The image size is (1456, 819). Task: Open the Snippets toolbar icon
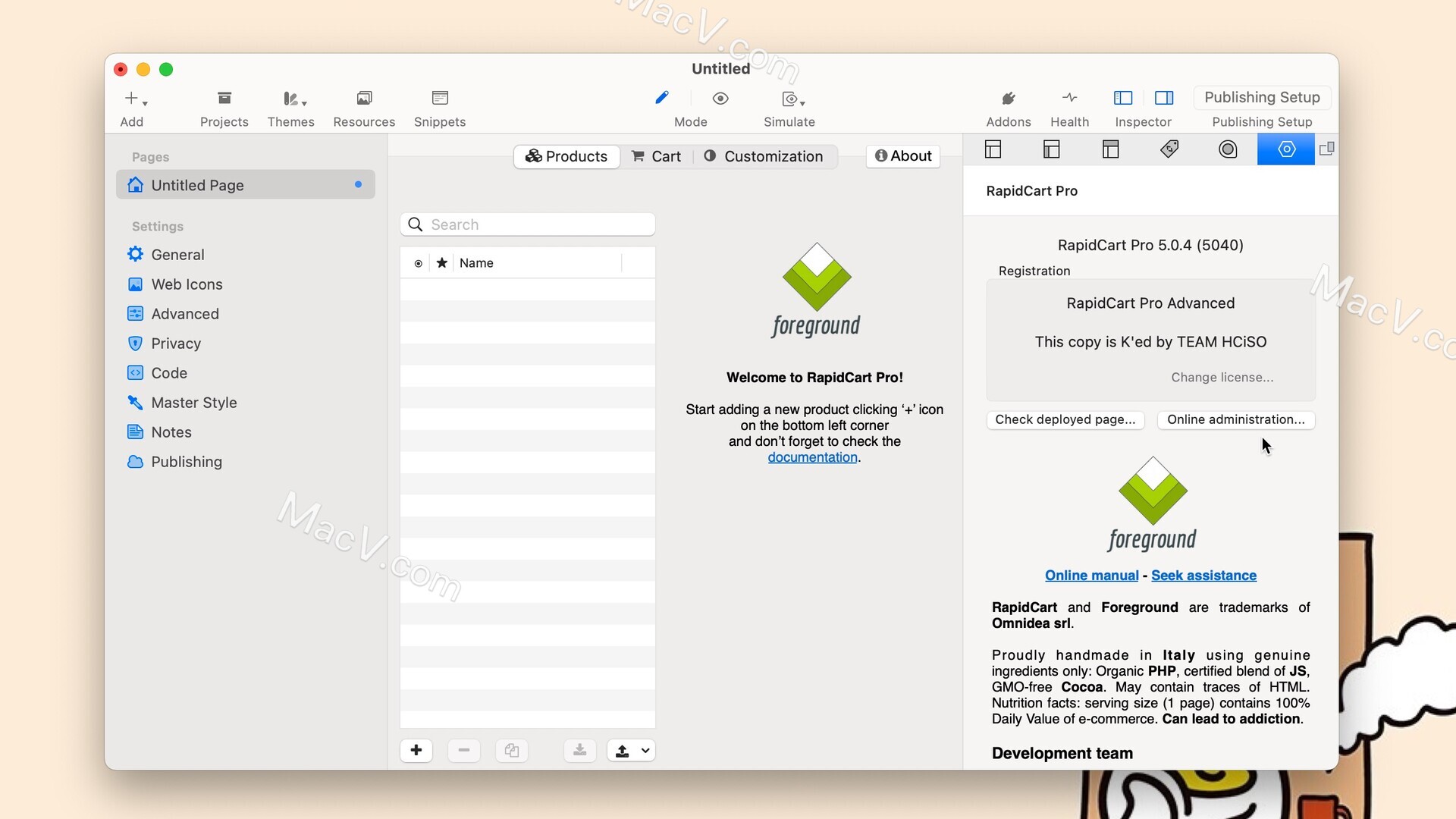(x=440, y=98)
